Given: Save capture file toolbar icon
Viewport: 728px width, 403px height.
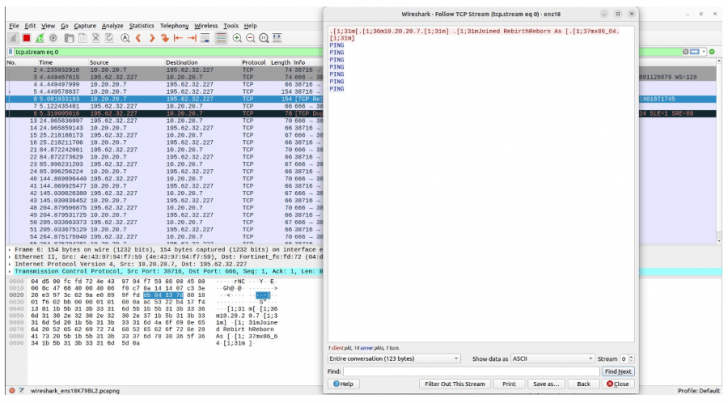Looking at the screenshot, I should [82, 38].
